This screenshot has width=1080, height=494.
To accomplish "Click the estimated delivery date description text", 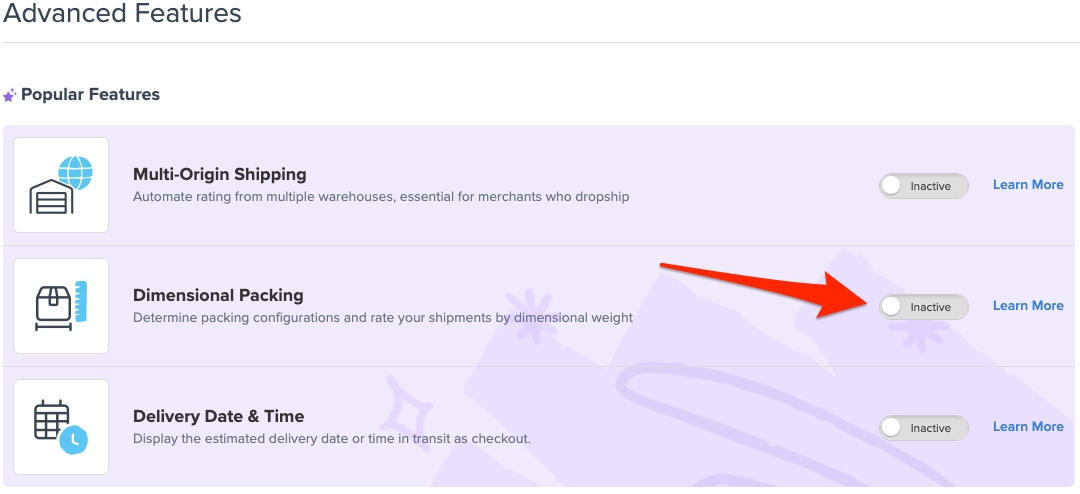I will tap(331, 439).
